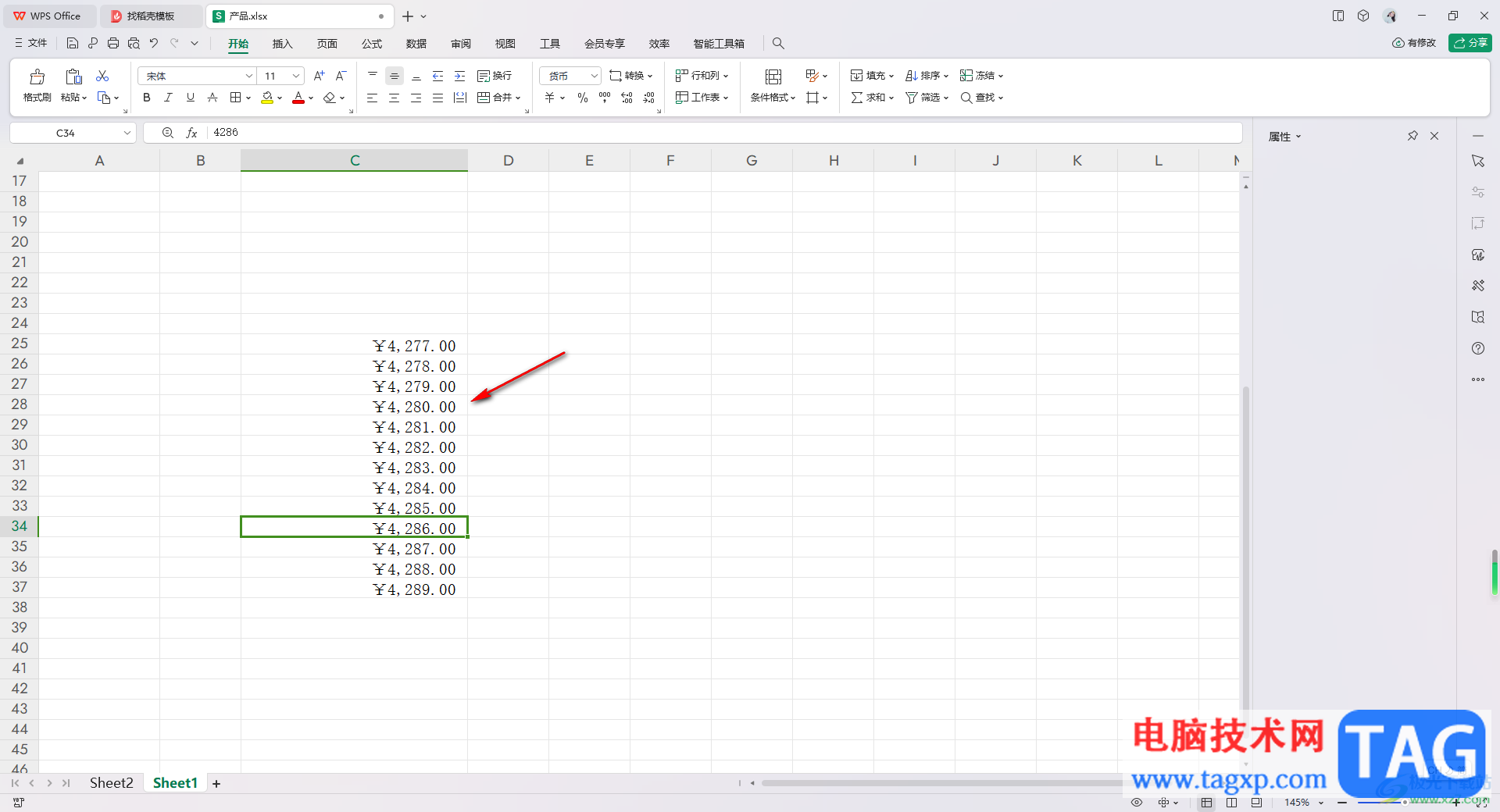This screenshot has height=812, width=1500.
Task: Expand the Name Box dropdown next to C34
Action: 127,133
